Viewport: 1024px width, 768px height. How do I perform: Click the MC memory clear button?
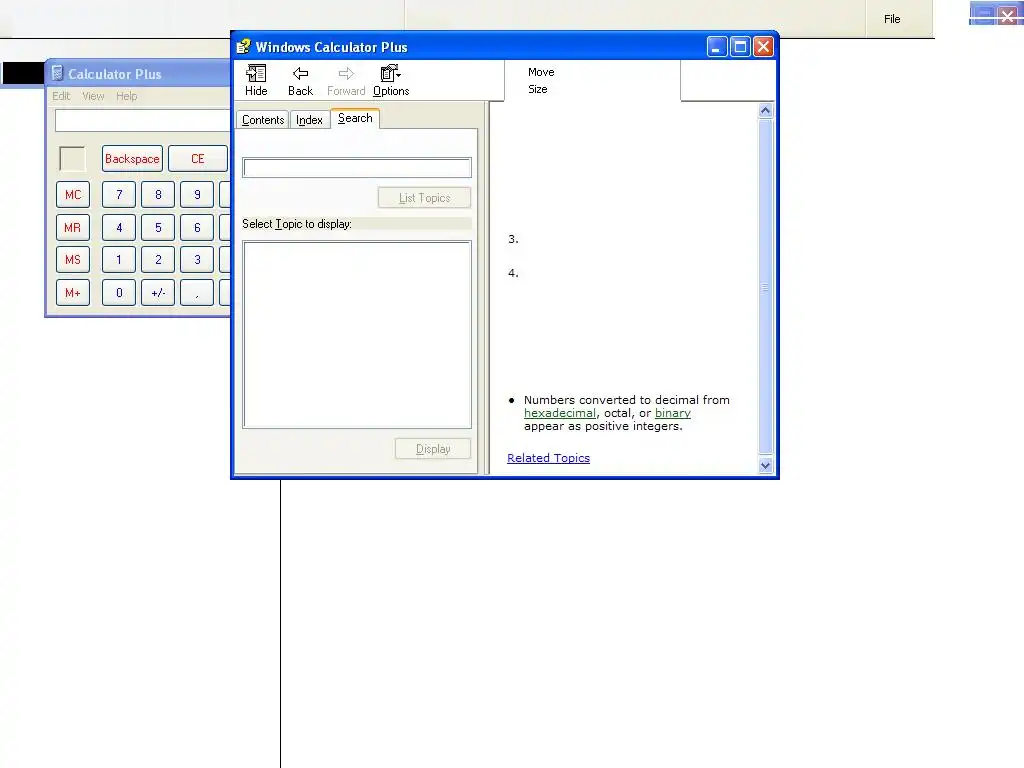73,195
